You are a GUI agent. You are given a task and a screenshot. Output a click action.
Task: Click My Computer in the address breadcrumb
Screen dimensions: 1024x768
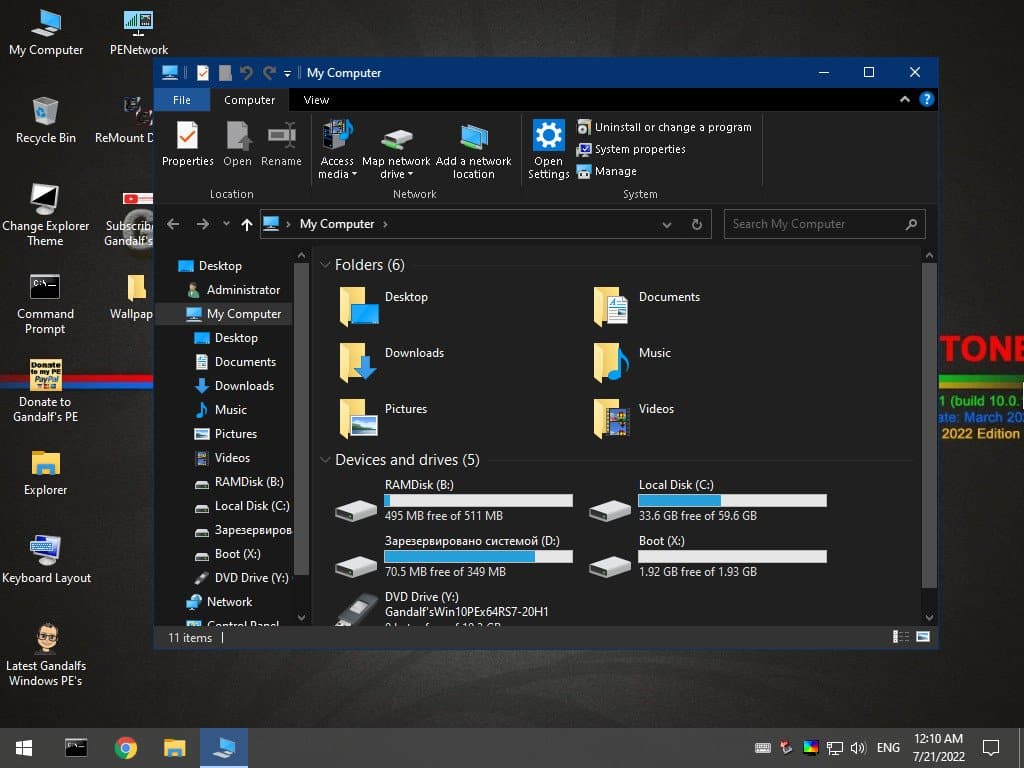(x=337, y=224)
